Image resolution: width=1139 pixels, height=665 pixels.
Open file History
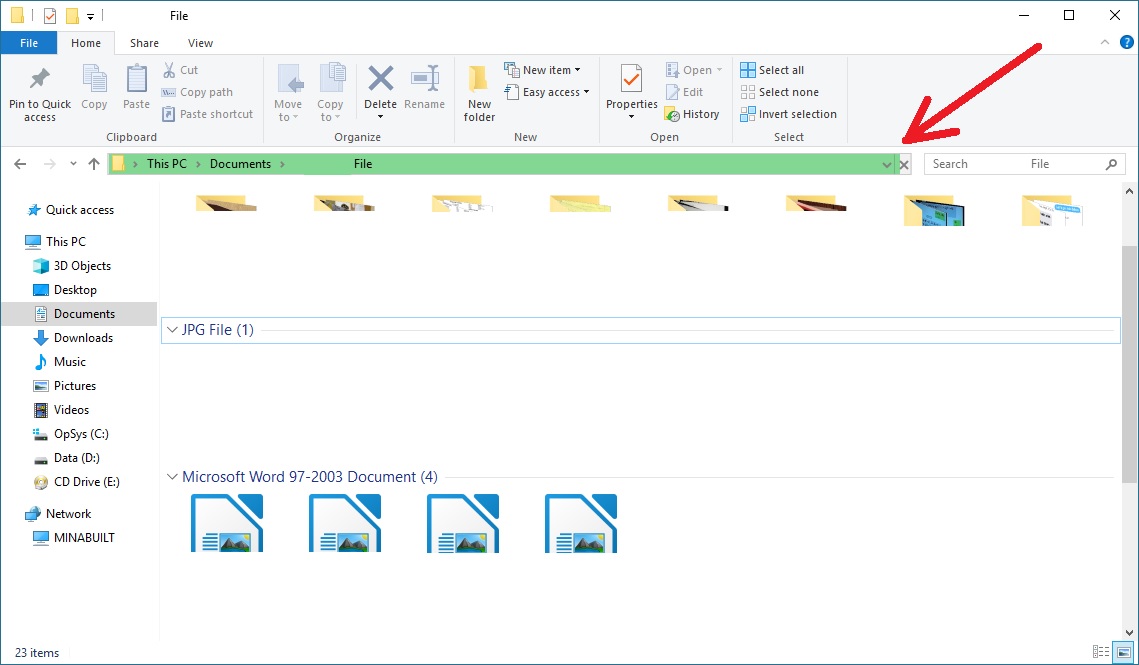[692, 114]
